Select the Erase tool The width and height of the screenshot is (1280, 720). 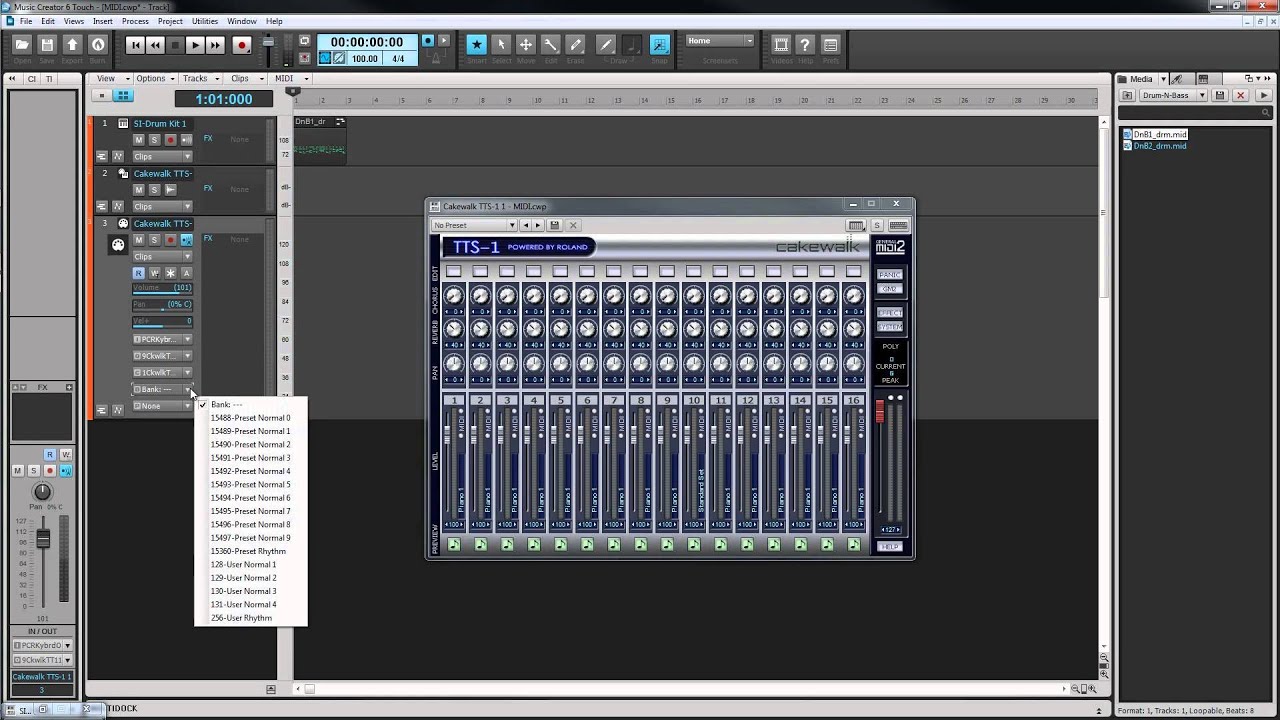click(575, 44)
